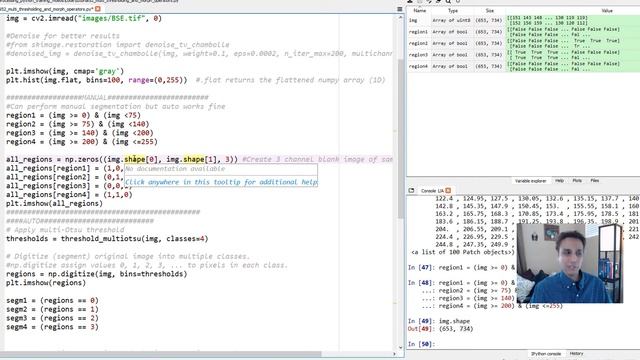Viewport: 640px width, 360px height.
Task: Select the region1 variable name
Action: [x=418, y=32]
